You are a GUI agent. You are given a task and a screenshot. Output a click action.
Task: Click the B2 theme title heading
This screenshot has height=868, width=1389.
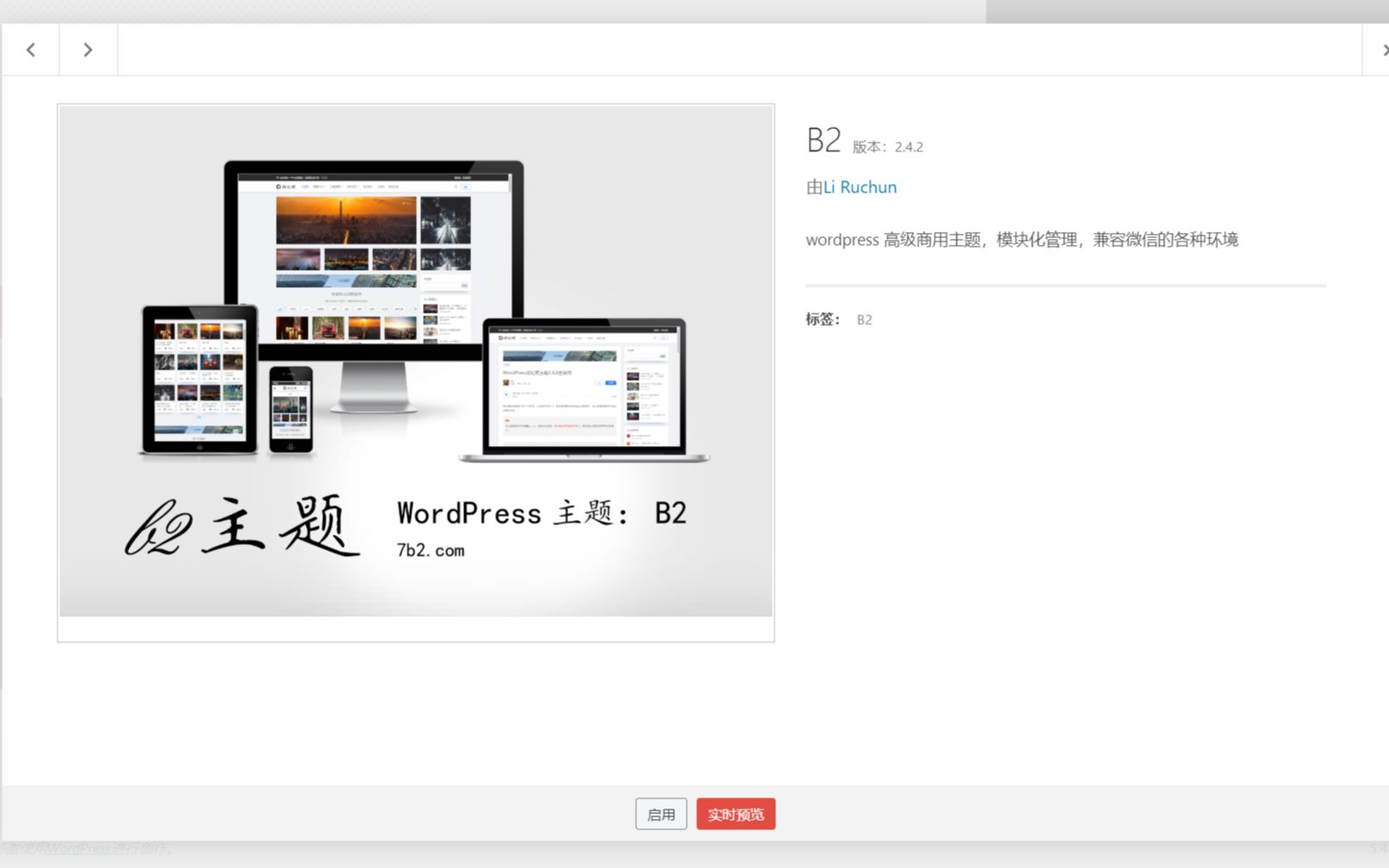pos(823,140)
